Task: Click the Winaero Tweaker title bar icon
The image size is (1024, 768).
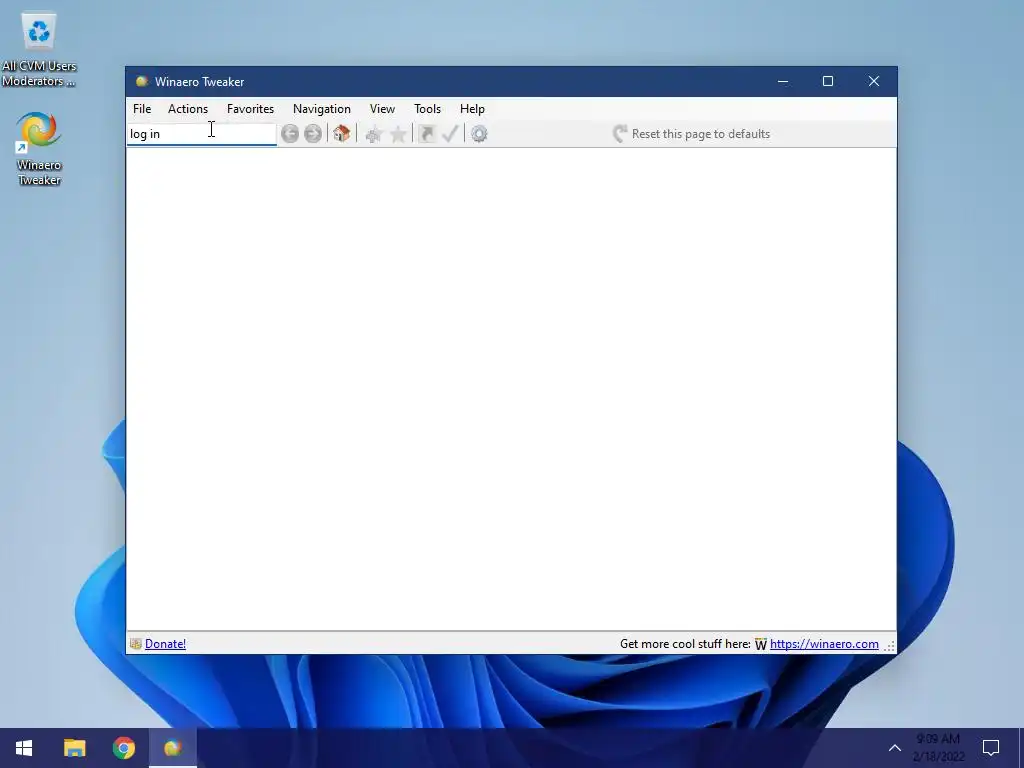Action: click(x=141, y=82)
